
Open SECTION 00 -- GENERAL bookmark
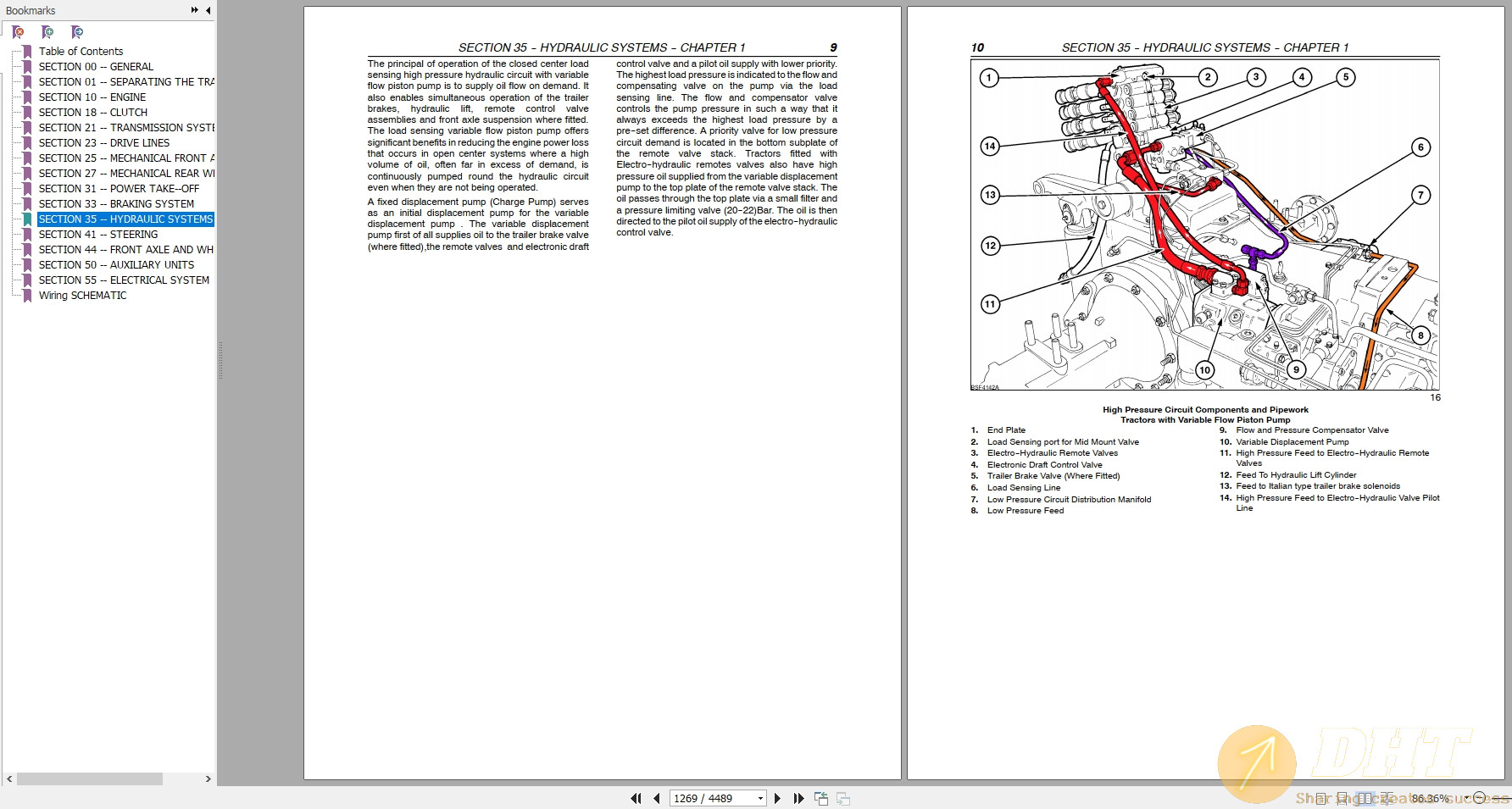pos(96,66)
